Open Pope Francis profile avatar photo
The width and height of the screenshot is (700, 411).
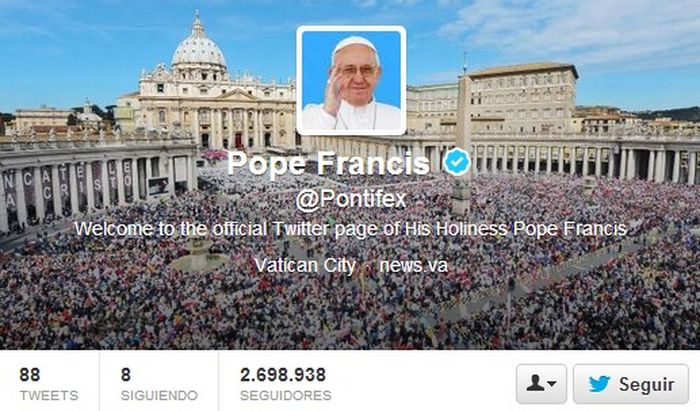[351, 80]
